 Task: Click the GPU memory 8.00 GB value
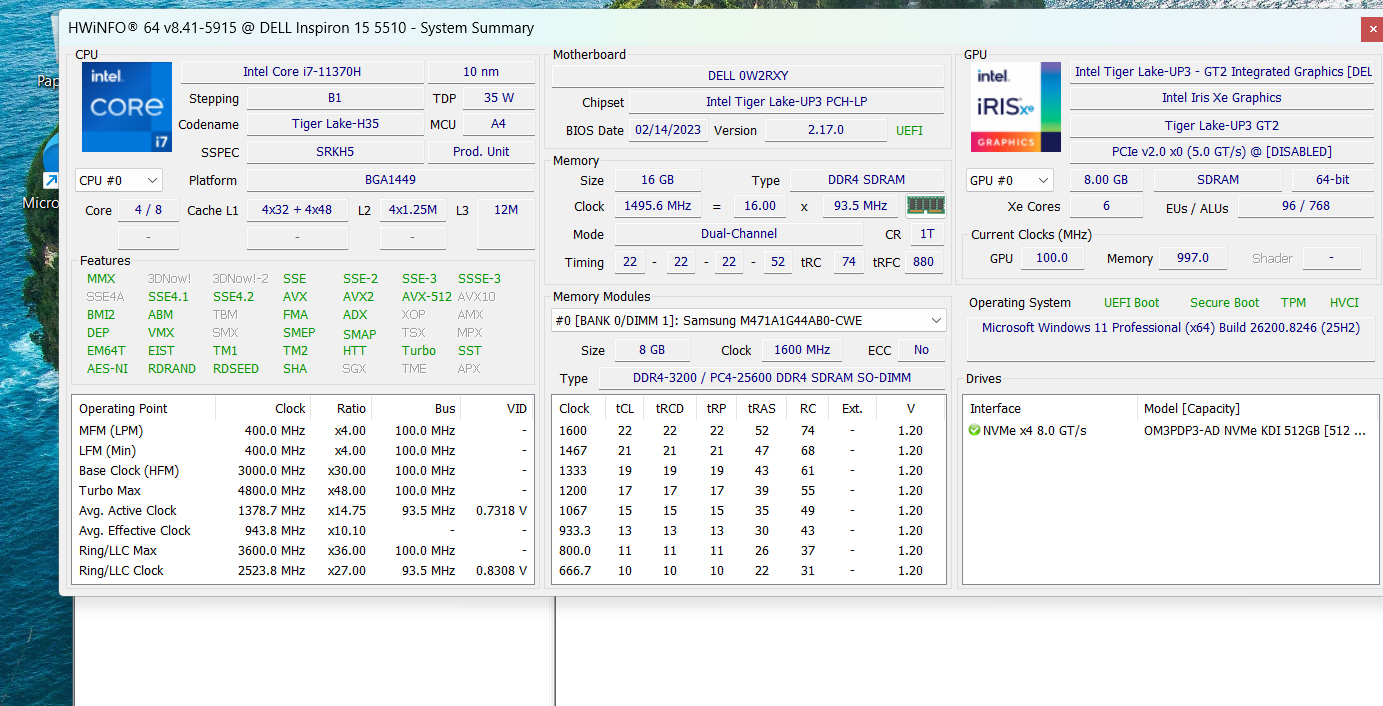click(x=1106, y=180)
